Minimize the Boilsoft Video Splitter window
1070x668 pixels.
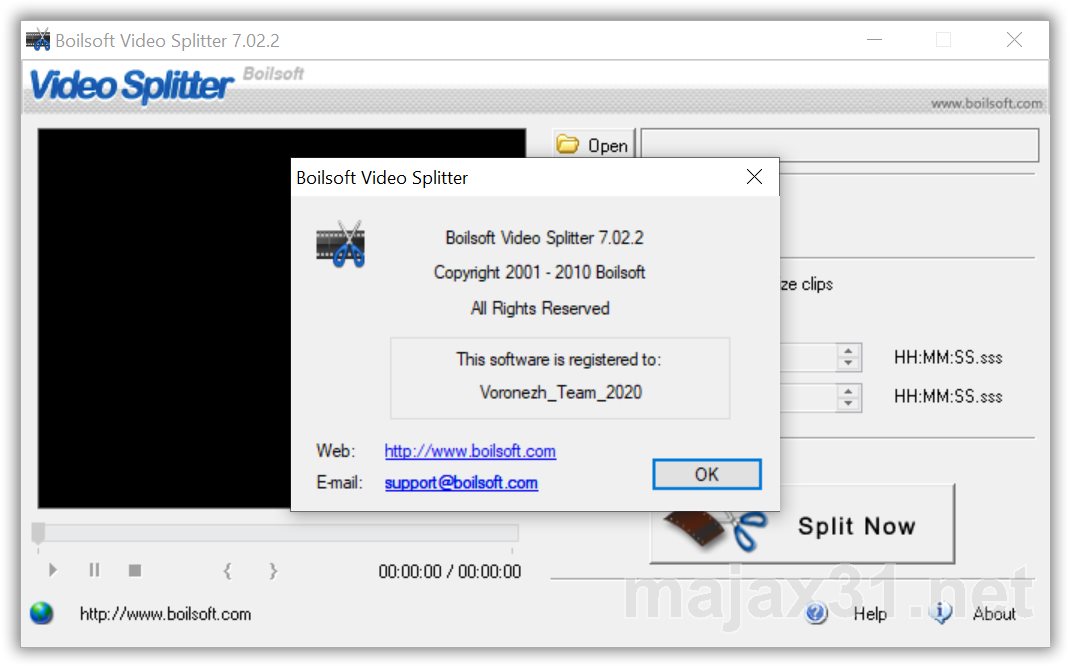coord(874,40)
